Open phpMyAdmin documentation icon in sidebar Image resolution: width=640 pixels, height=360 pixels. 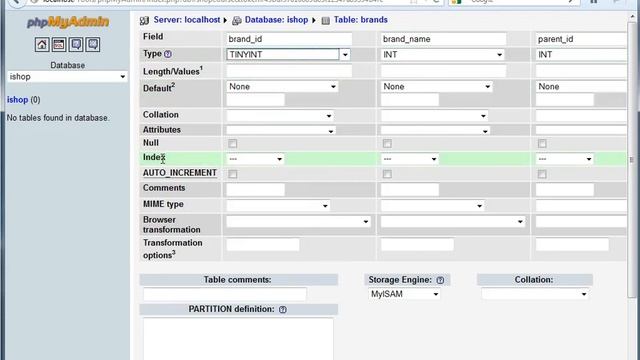coord(76,44)
